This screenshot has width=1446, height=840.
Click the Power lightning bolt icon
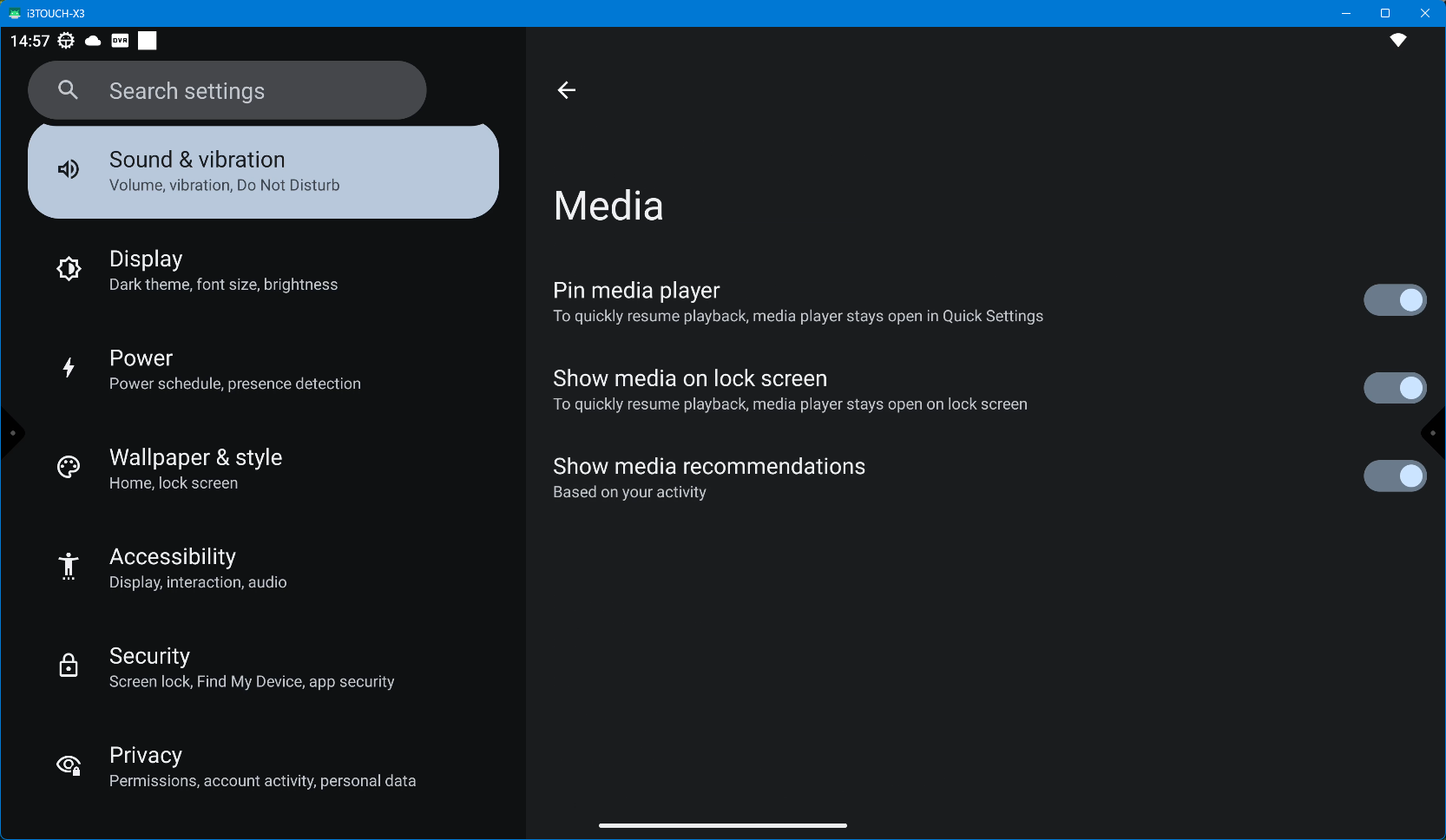point(69,368)
